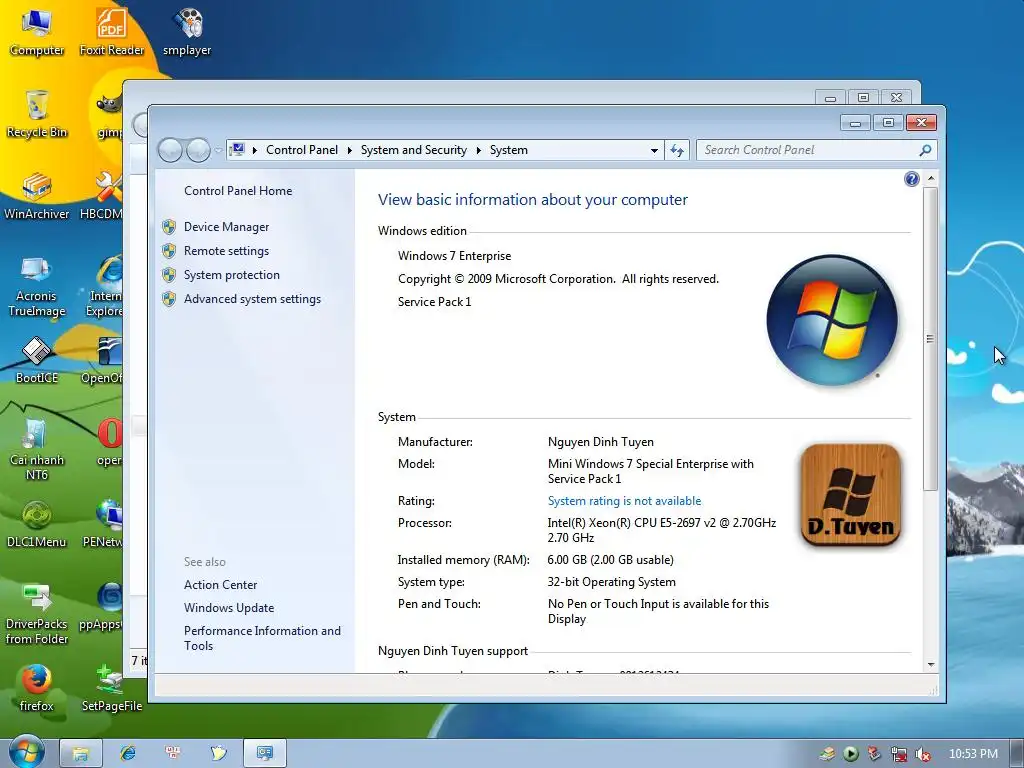Select the Recycle Bin icon
The image size is (1024, 768).
(x=37, y=114)
